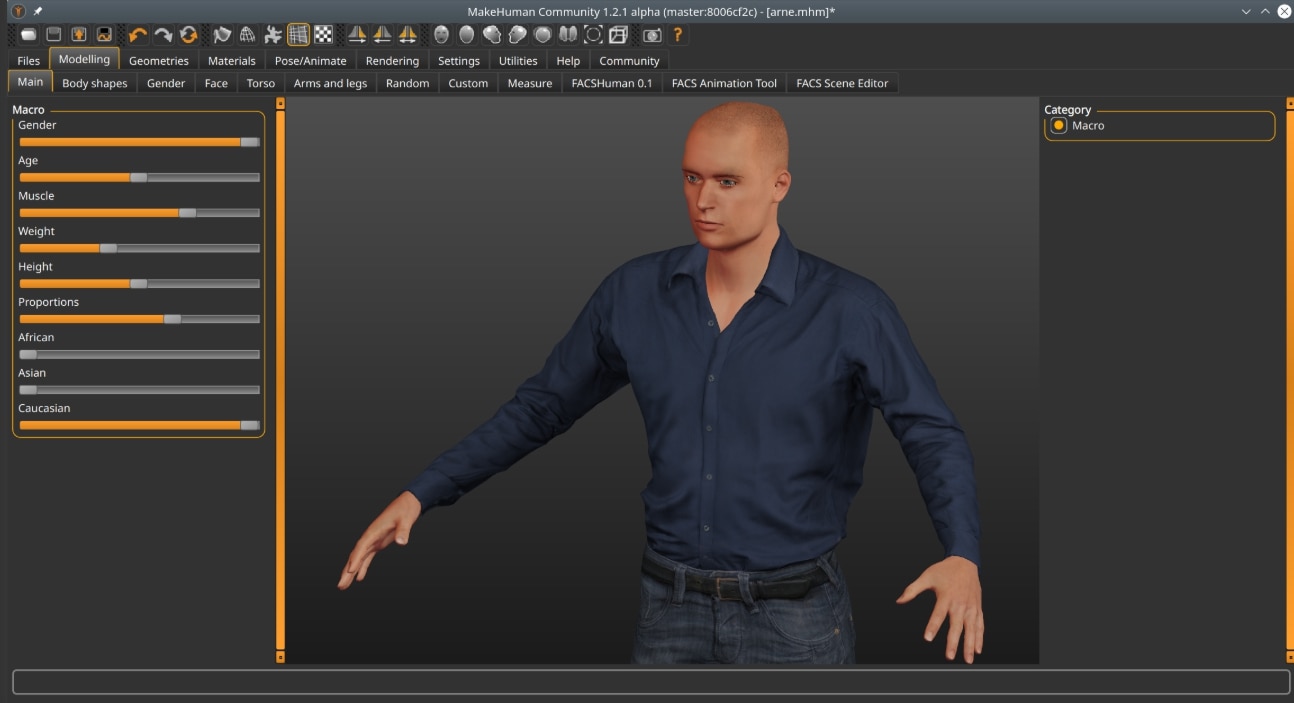The height and width of the screenshot is (703, 1294).
Task: Open the Help tab
Action: pyautogui.click(x=568, y=61)
